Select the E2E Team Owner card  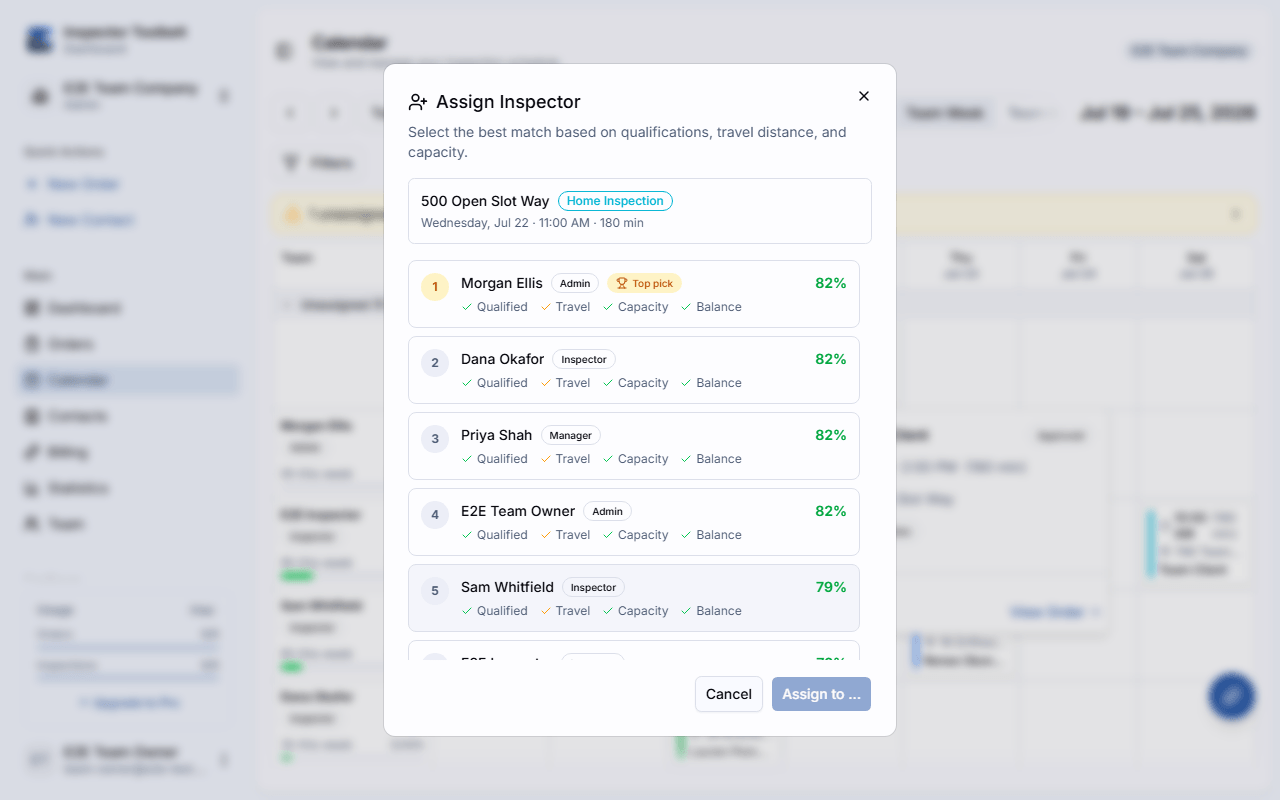(634, 522)
